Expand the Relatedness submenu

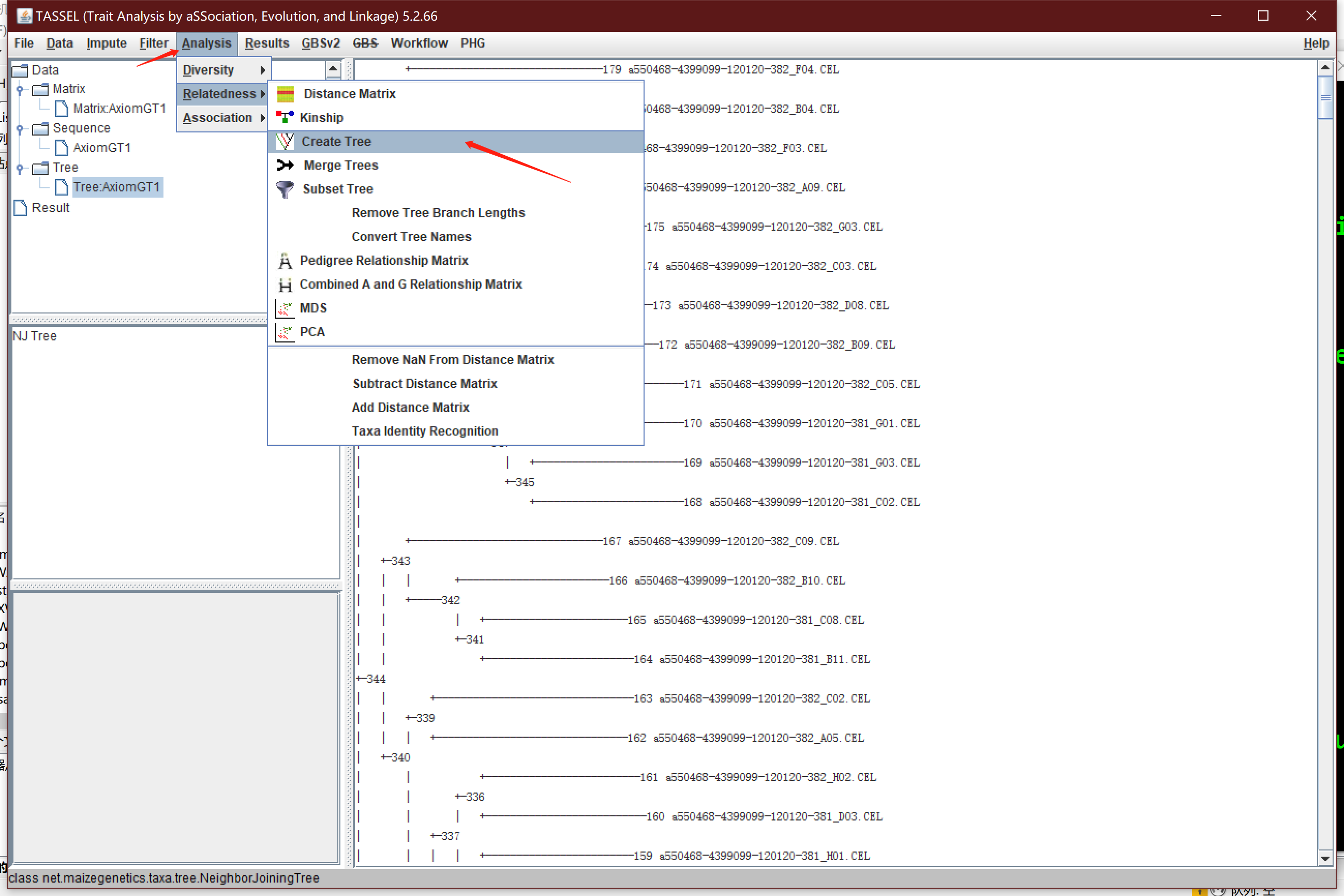point(221,93)
